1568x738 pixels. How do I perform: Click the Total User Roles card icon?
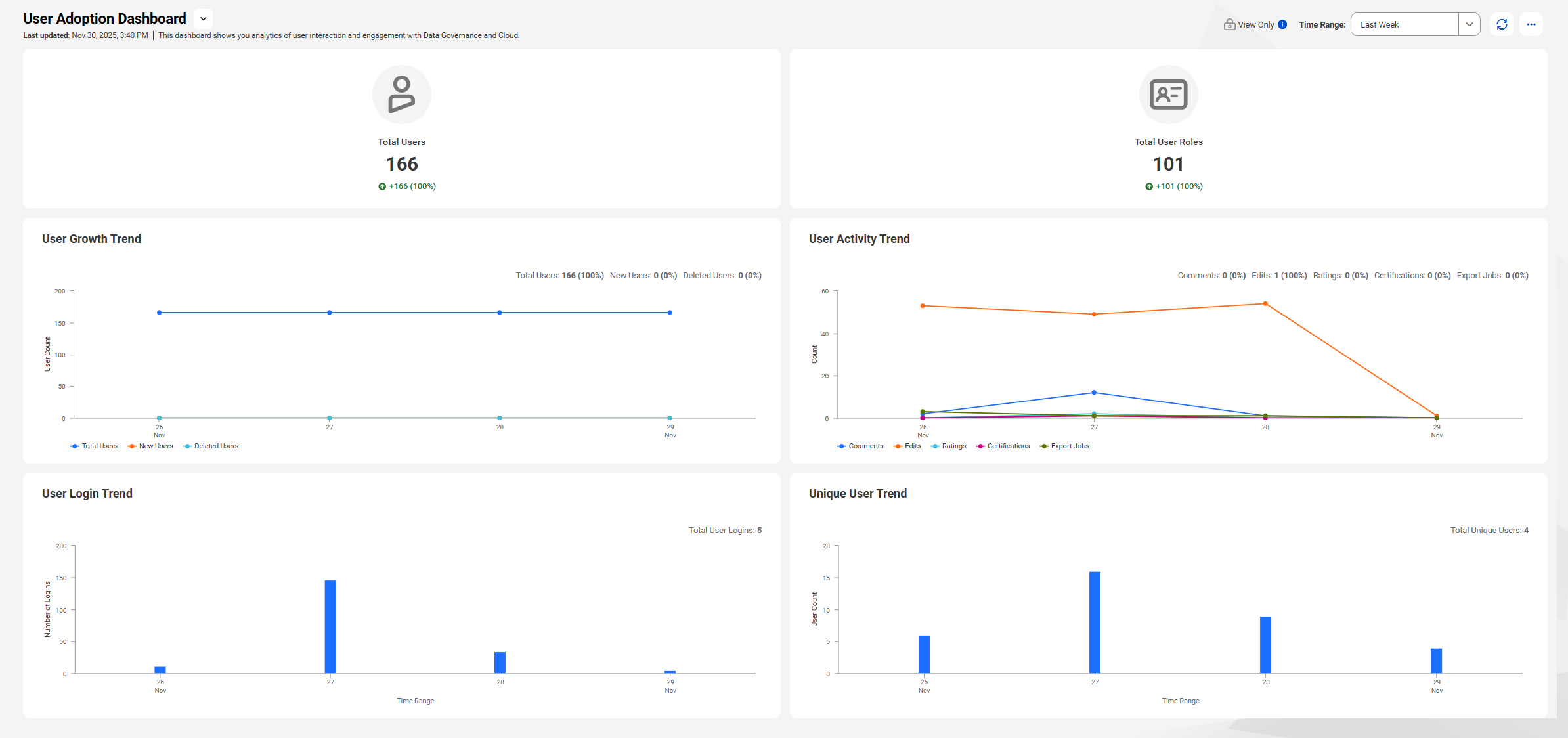point(1169,95)
